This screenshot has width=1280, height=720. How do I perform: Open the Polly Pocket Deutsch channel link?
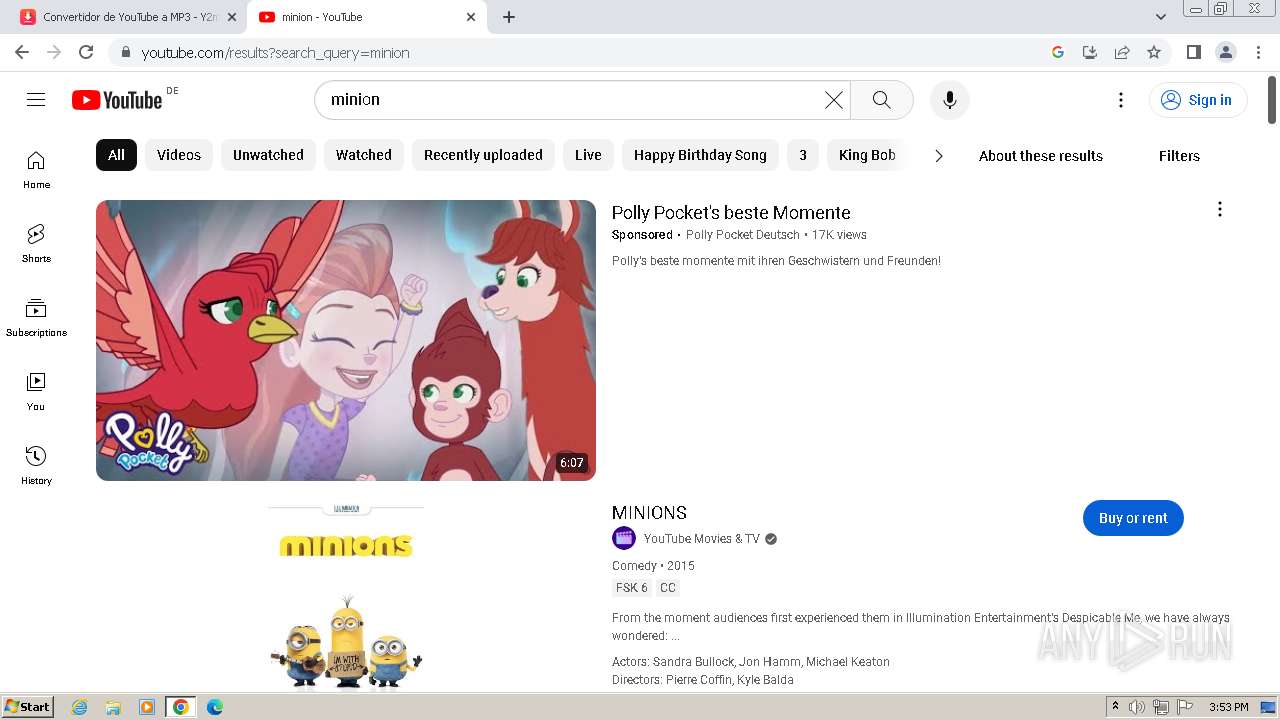click(743, 235)
